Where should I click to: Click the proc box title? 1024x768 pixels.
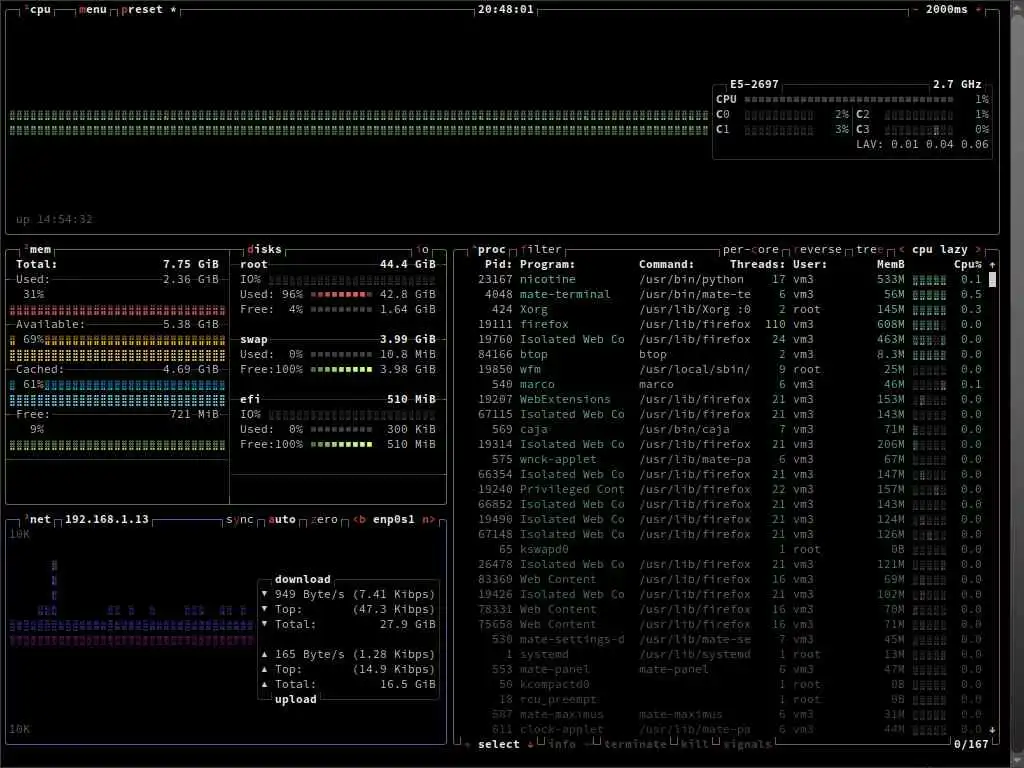(489, 249)
